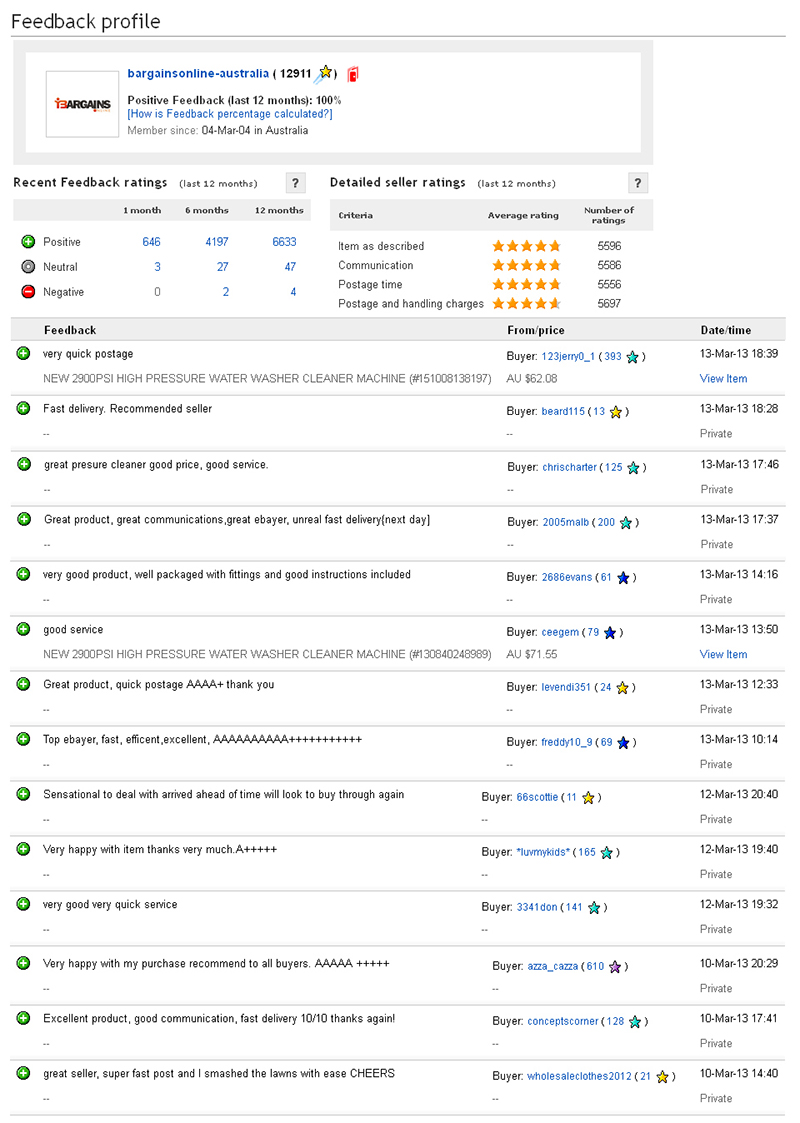This screenshot has width=800, height=1123.
Task: Click the red Negative rating icon
Action: click(x=28, y=292)
